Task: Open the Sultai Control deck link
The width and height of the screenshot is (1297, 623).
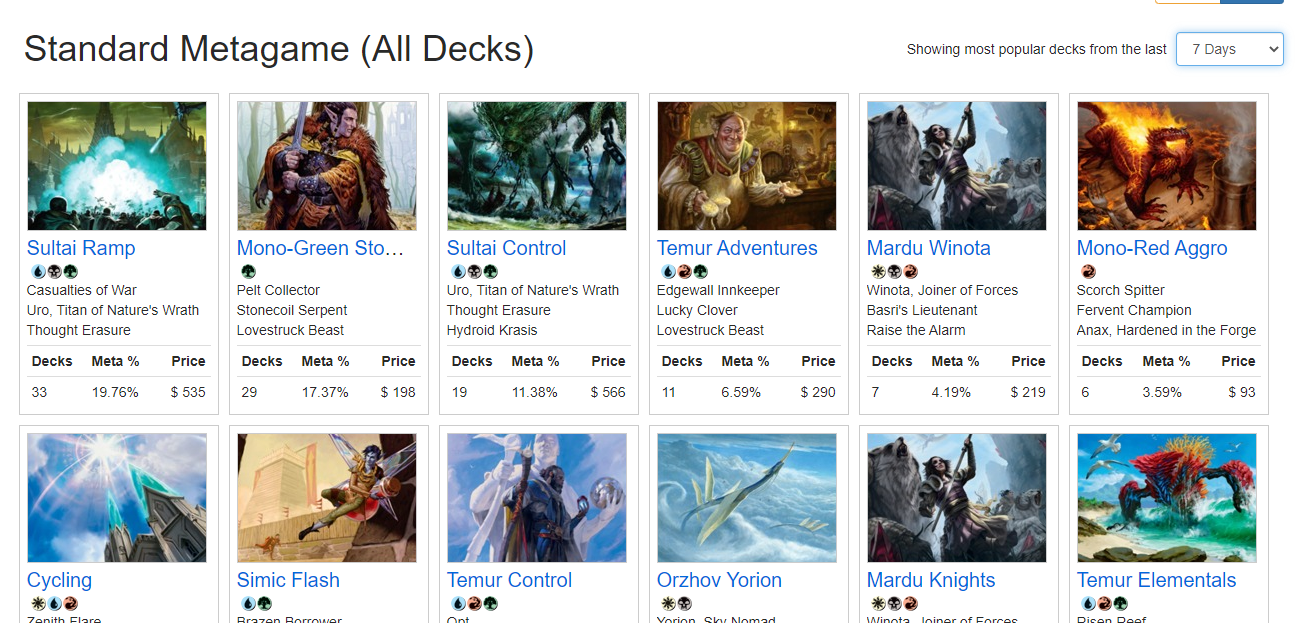Action: point(506,248)
